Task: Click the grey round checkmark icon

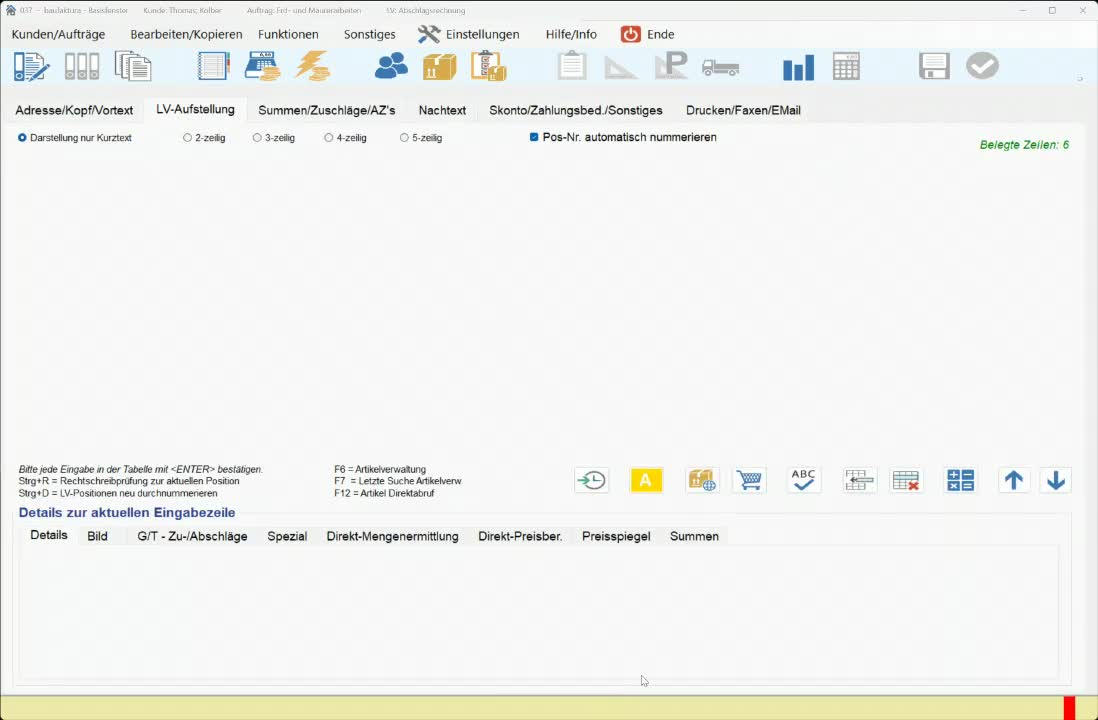Action: [x=982, y=67]
